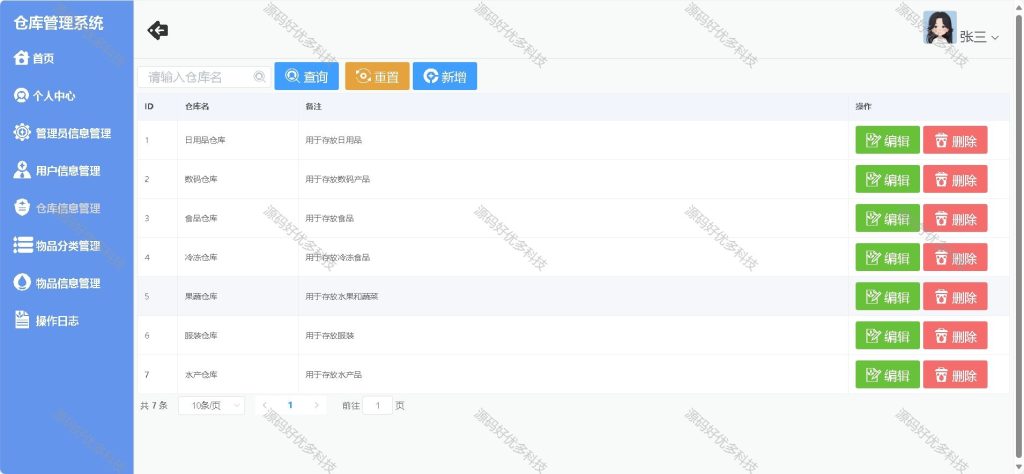Edit the 服装仓库 row
1024x474 pixels.
(x=888, y=336)
